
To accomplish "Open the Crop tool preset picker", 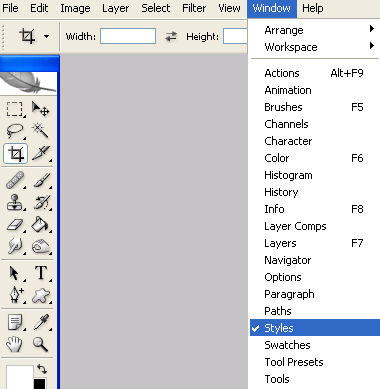I will tap(46, 36).
